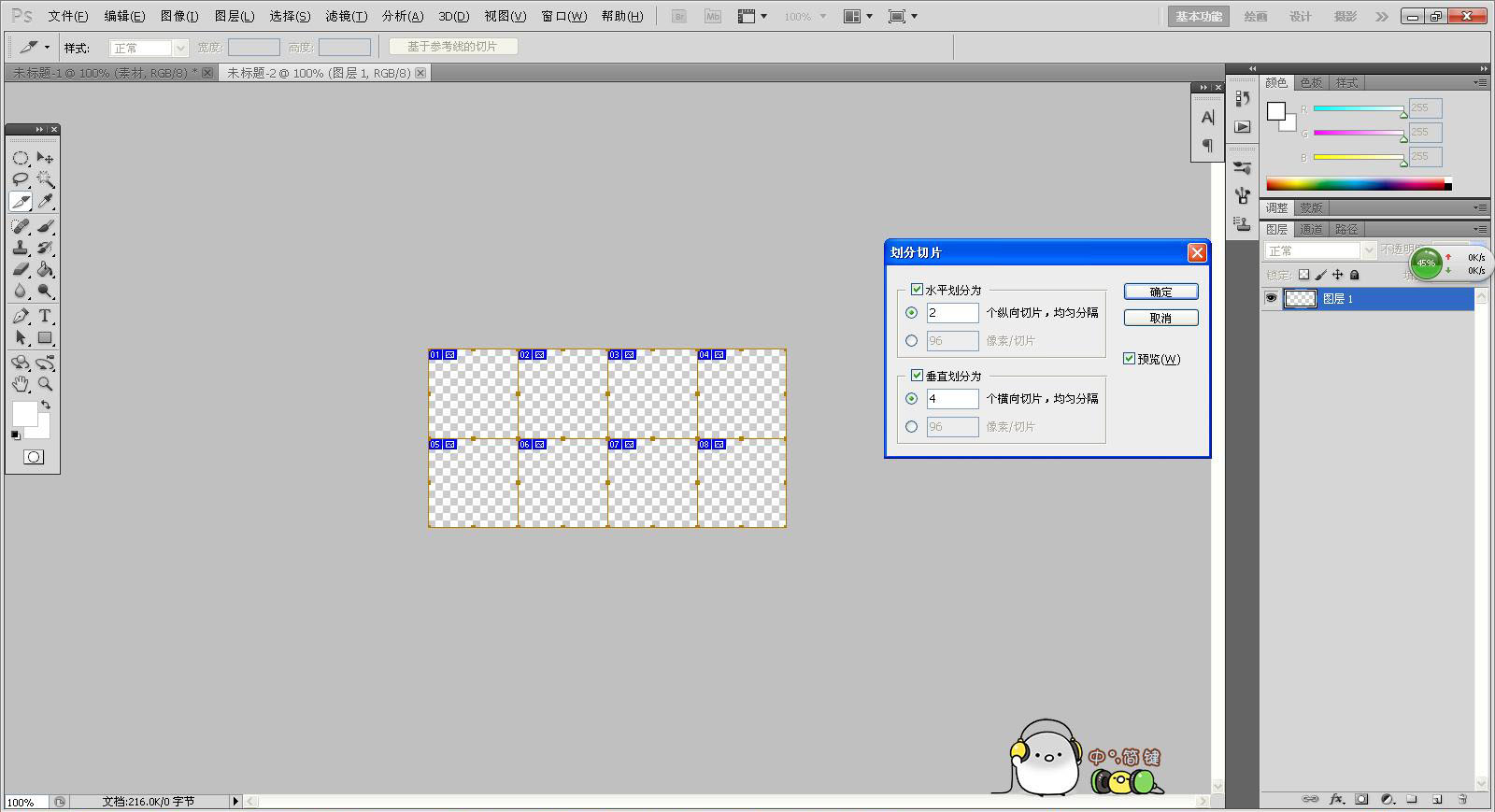Open the 滤镜(T) menu
1495x812 pixels.
coord(346,17)
